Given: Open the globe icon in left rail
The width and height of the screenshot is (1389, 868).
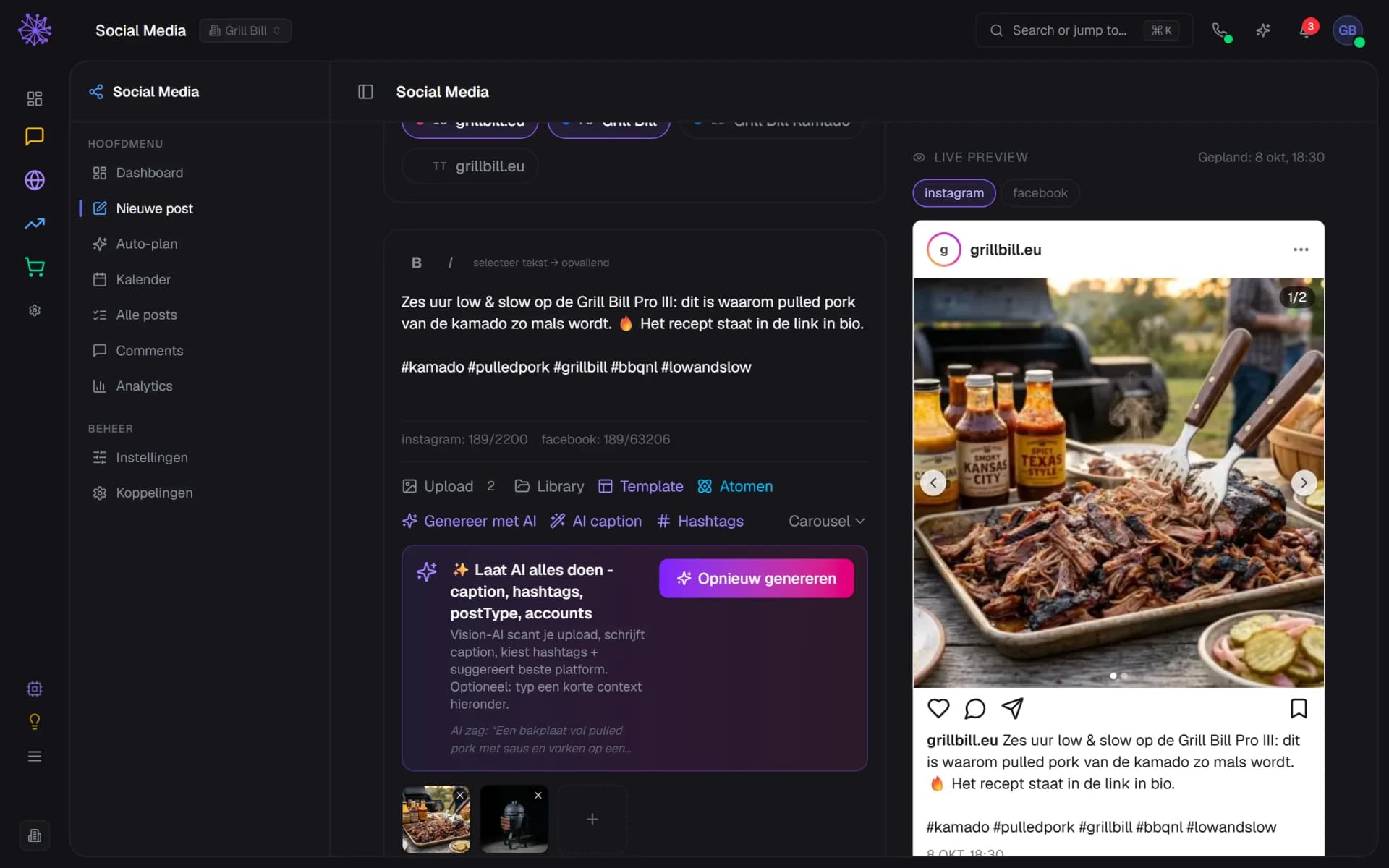Looking at the screenshot, I should coord(35,180).
